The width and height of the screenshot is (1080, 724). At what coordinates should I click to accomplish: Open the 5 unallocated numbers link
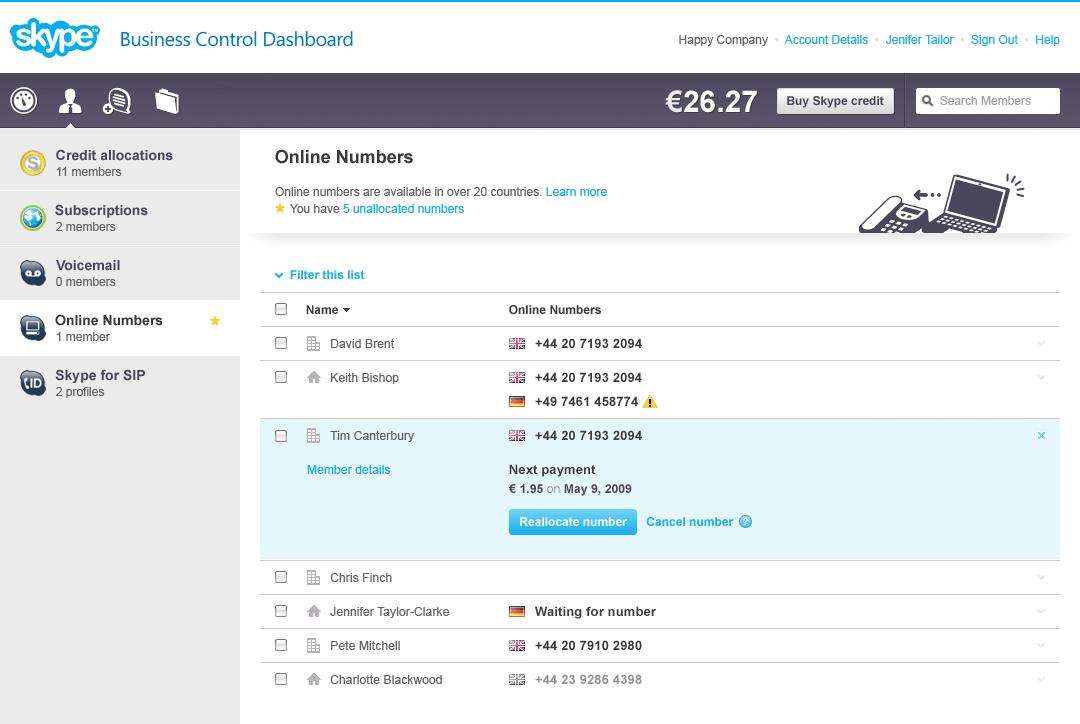[x=403, y=209]
